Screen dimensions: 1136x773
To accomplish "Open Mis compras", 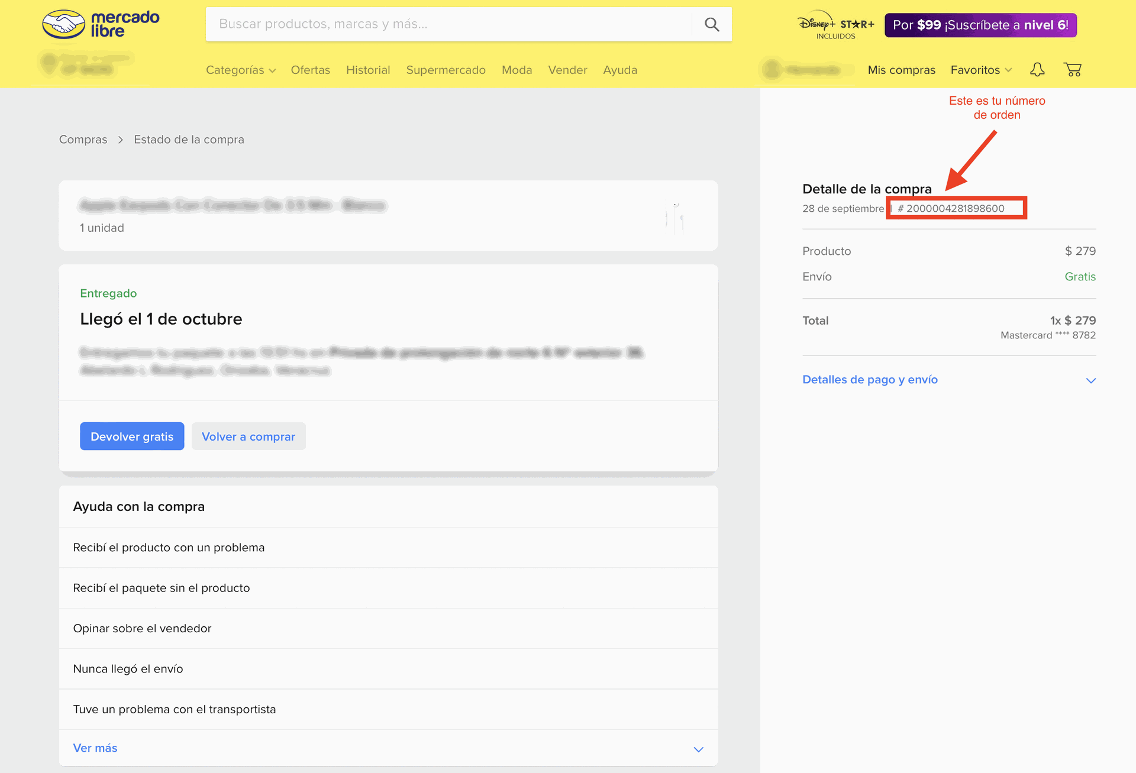I will click(x=901, y=70).
